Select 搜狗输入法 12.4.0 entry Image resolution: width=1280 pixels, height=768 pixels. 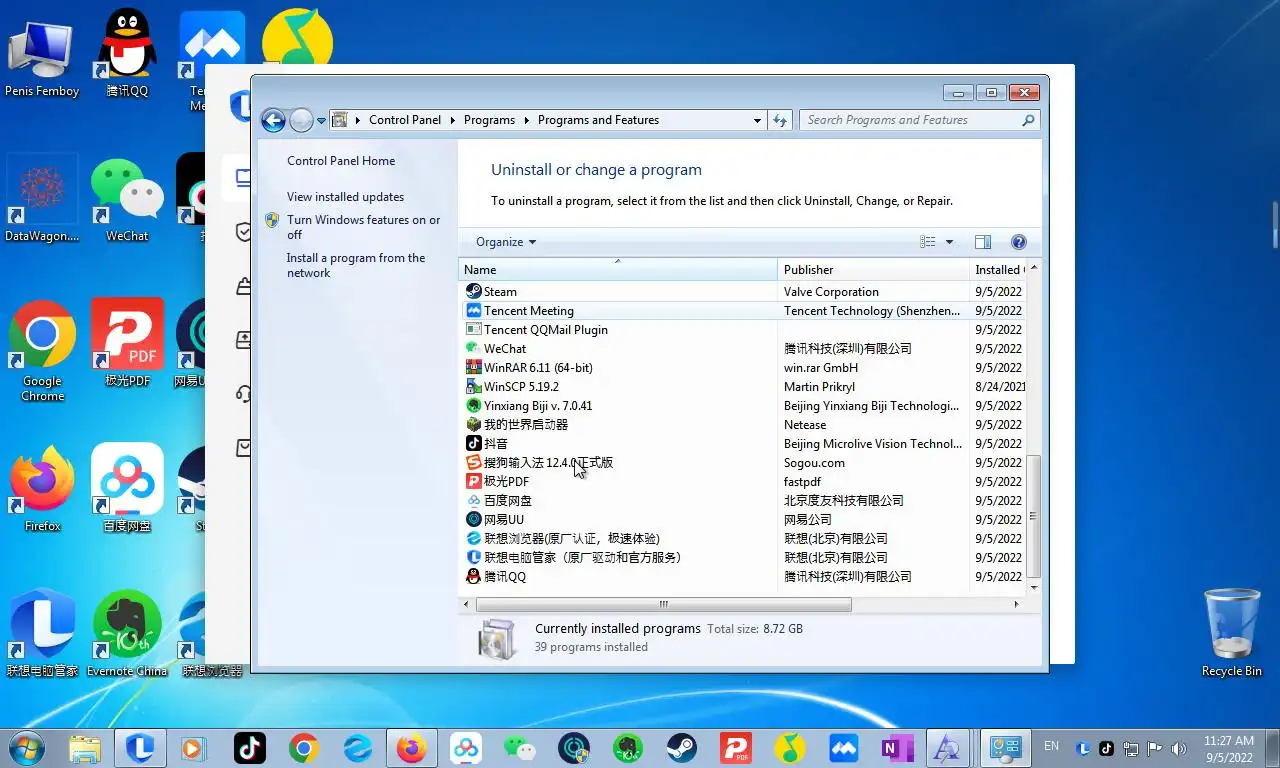point(743,463)
